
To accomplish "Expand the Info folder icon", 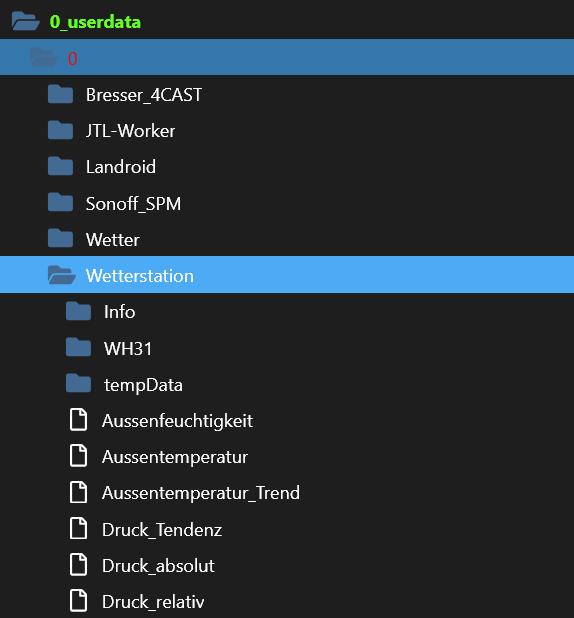I will point(78,311).
